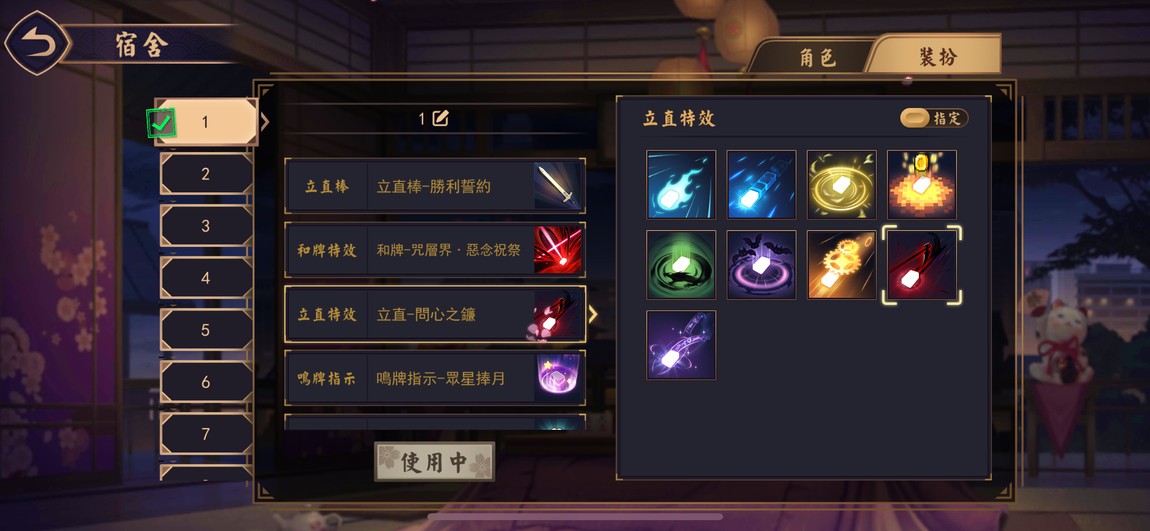Choose the purple bats riichi effect
The height and width of the screenshot is (531, 1150).
761,265
